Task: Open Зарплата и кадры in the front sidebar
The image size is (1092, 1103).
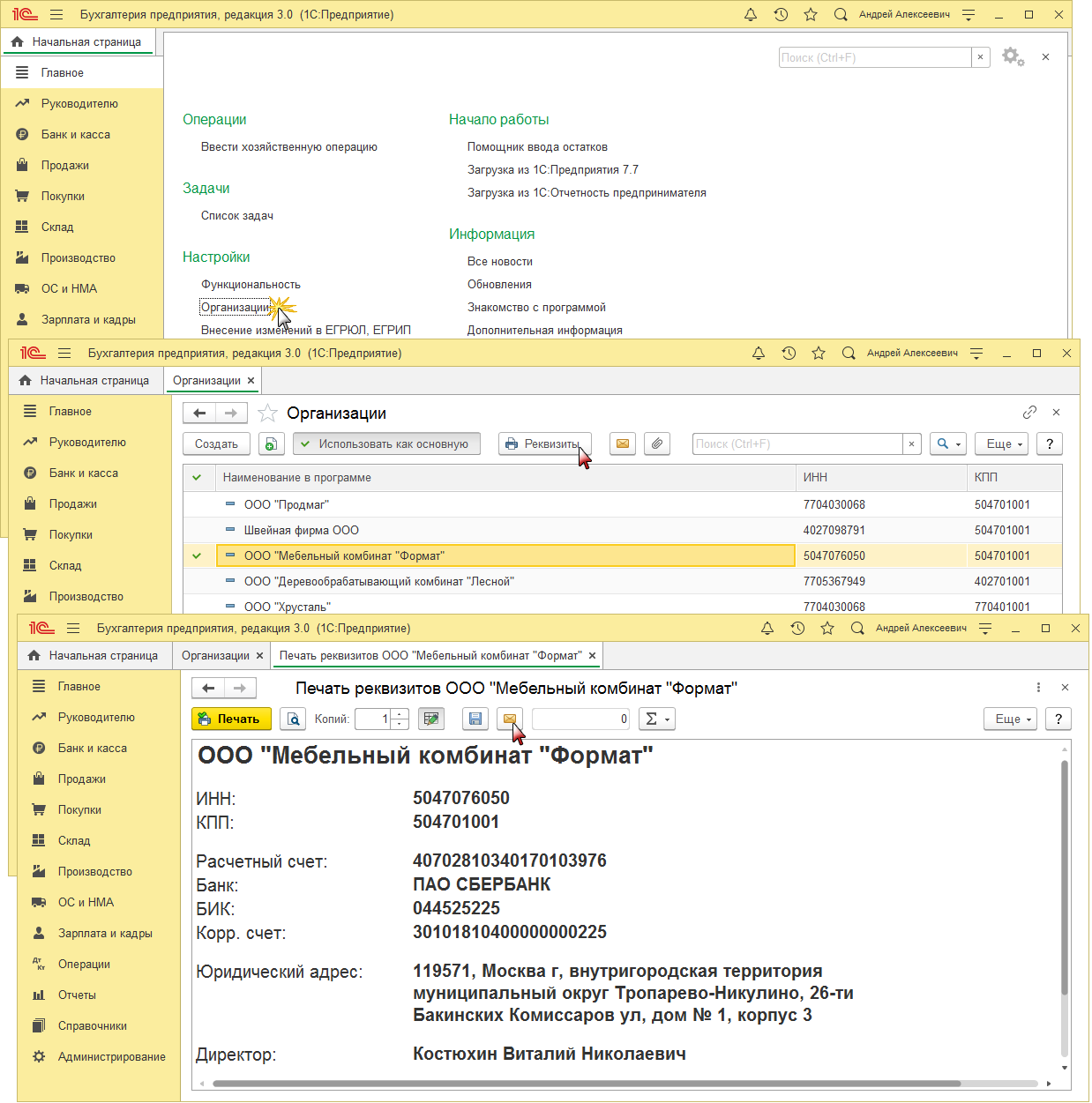Action: (x=105, y=933)
